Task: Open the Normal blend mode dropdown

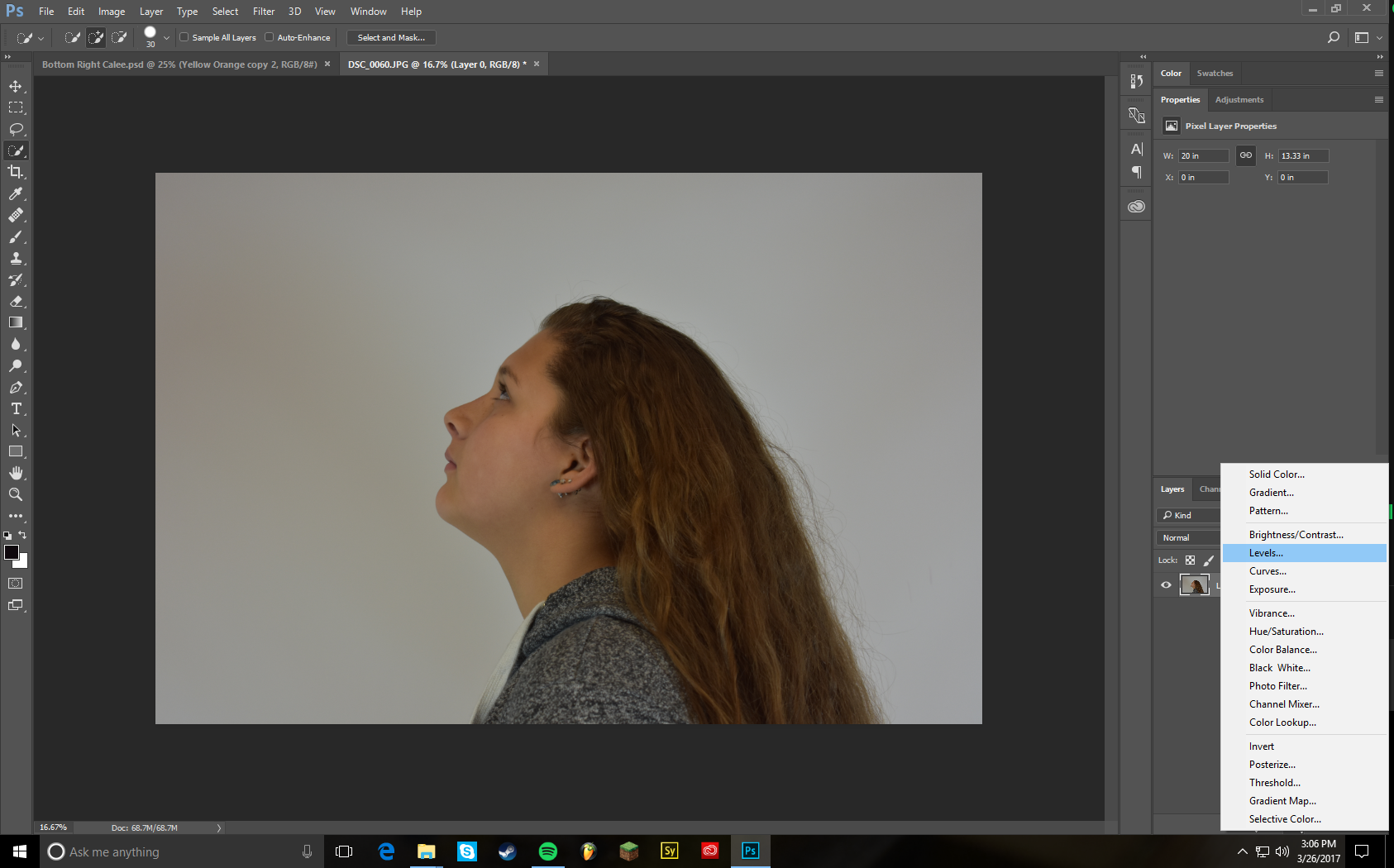Action: (x=1187, y=537)
